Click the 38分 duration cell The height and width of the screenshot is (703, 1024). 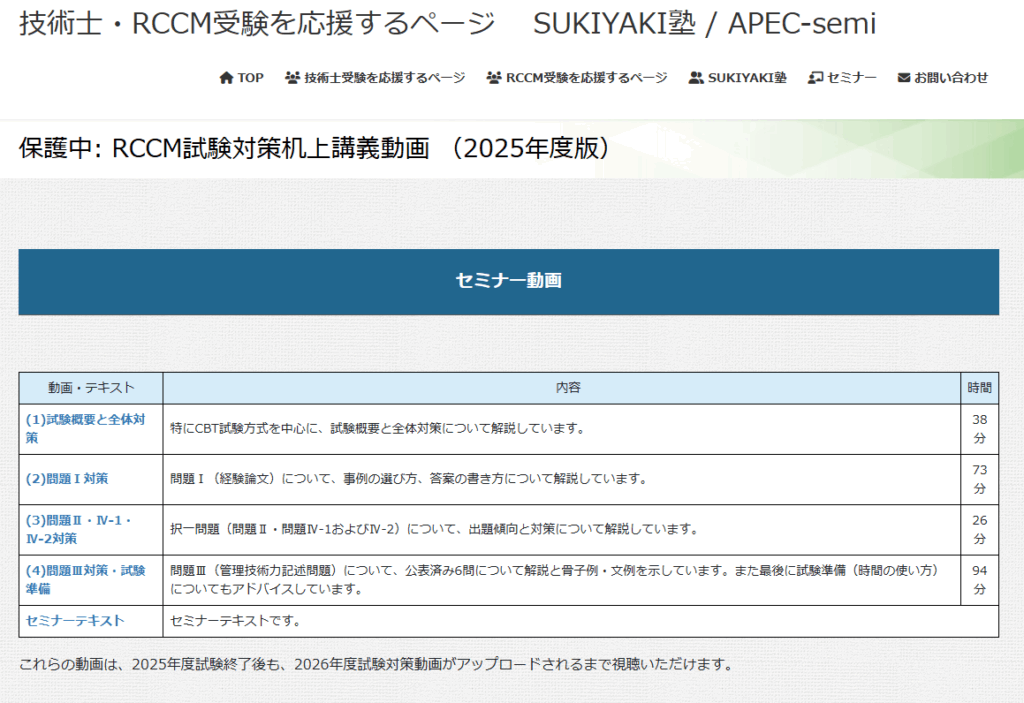pos(980,429)
